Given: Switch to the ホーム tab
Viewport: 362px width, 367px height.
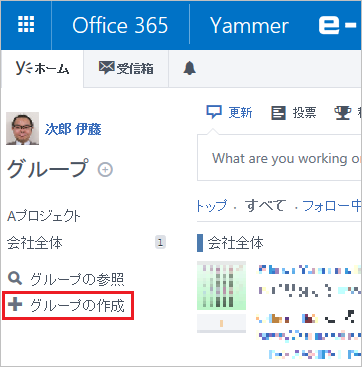Looking at the screenshot, I should [x=42, y=69].
